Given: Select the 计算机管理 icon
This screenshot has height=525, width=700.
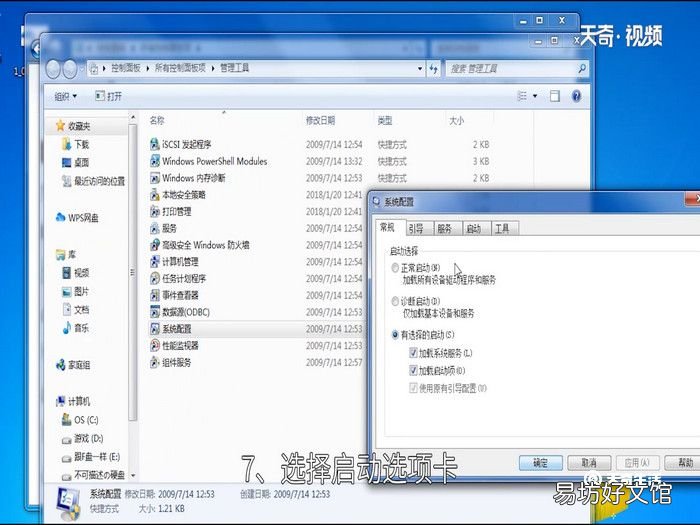Looking at the screenshot, I should point(154,262).
